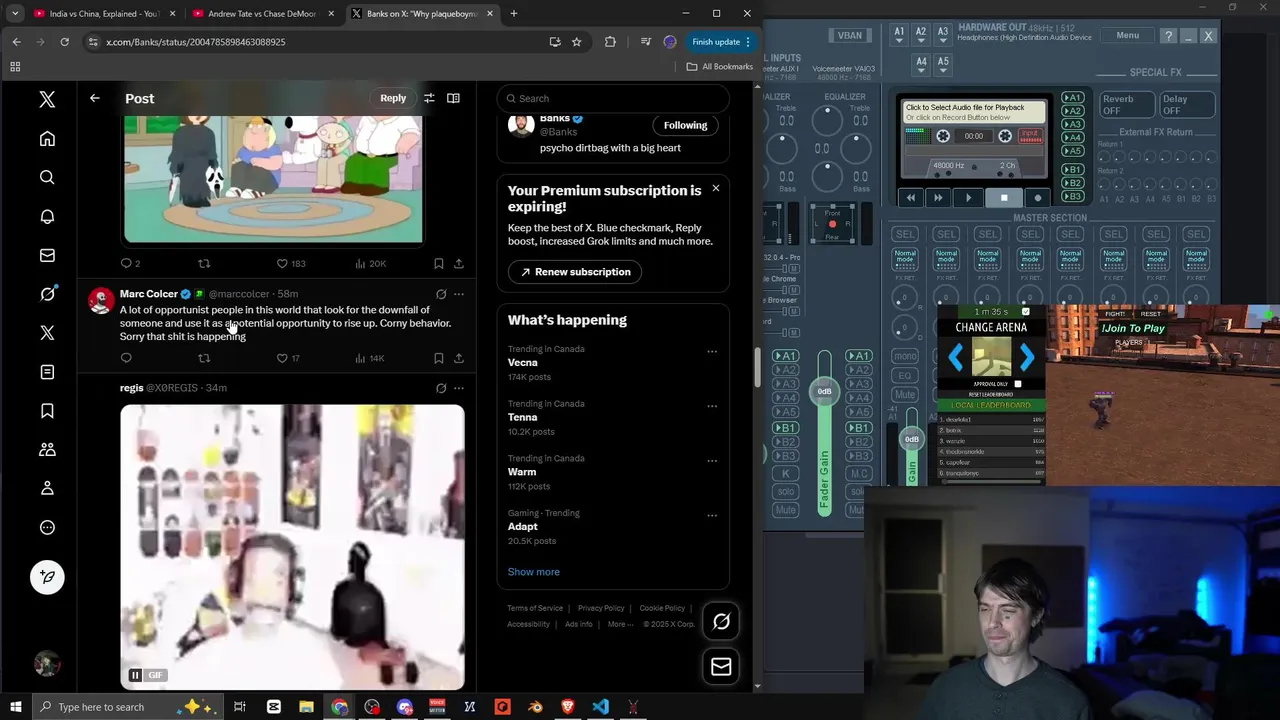Click Finish update in Chrome
The width and height of the screenshot is (1280, 720).
[x=716, y=42]
